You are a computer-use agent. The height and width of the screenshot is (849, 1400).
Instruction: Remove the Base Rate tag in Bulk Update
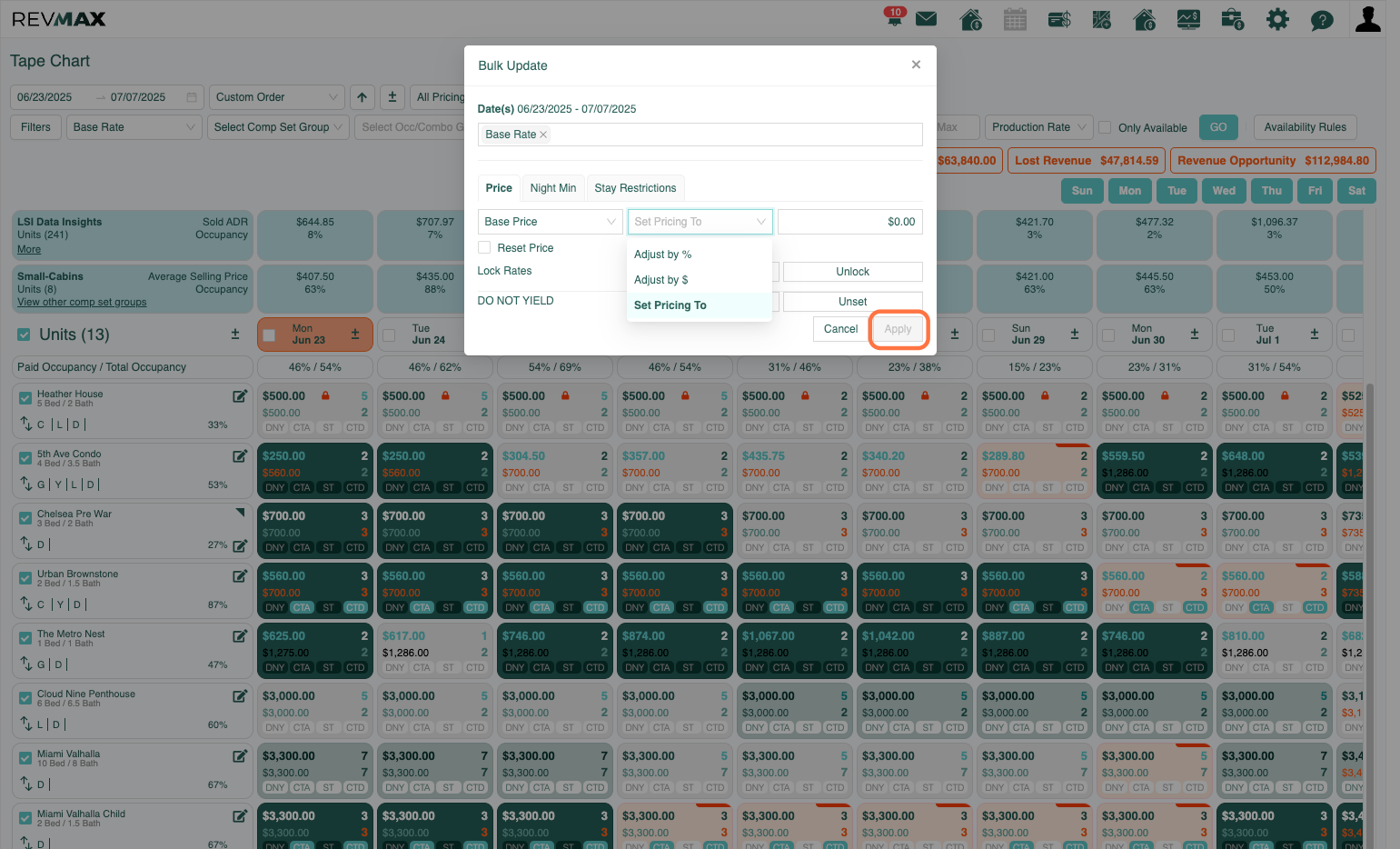tap(543, 135)
